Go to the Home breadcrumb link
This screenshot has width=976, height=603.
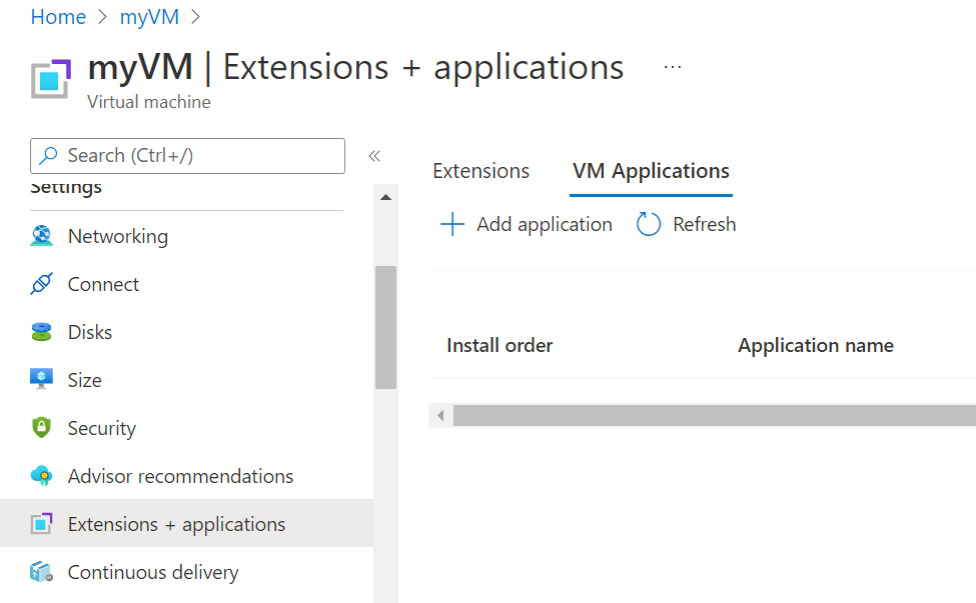coord(58,17)
